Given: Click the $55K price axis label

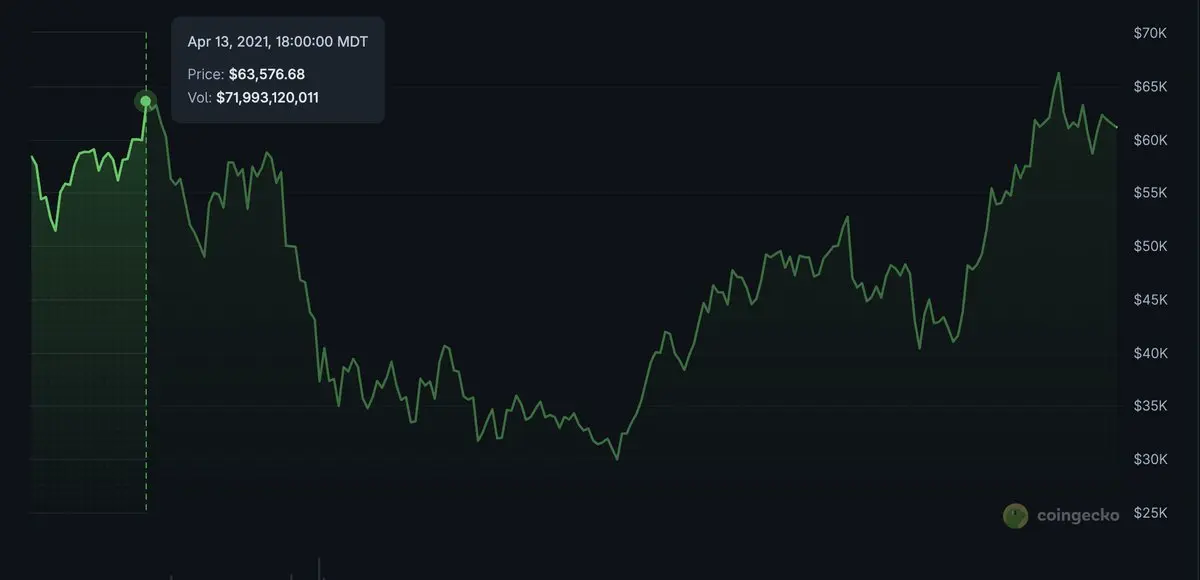Looking at the screenshot, I should (x=1150, y=193).
